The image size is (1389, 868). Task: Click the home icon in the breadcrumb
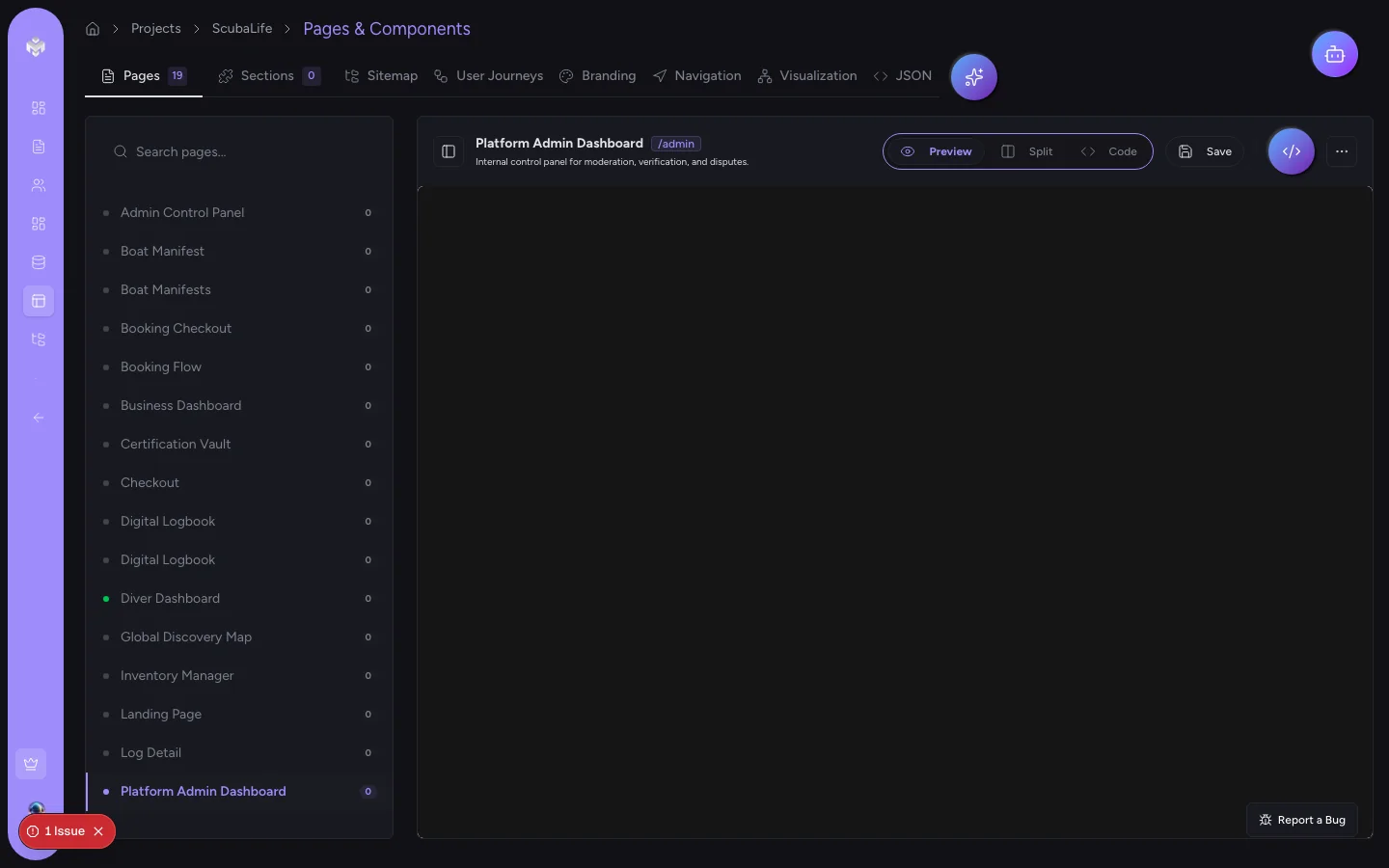(93, 28)
